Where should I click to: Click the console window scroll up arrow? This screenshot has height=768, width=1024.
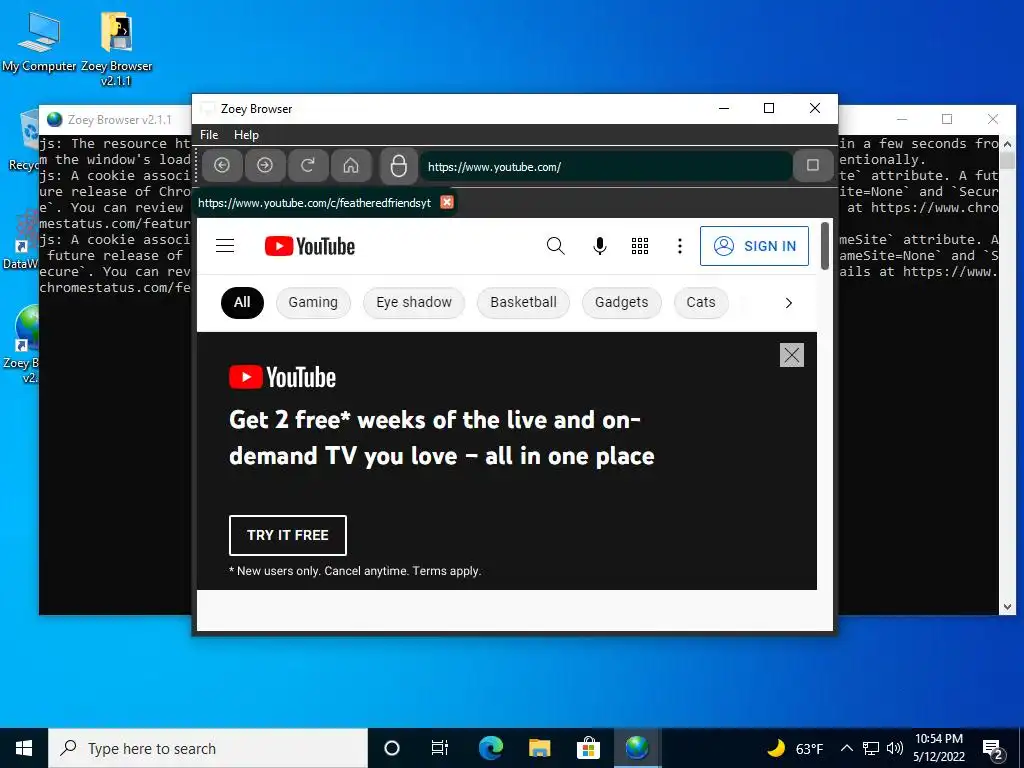[x=1007, y=144]
